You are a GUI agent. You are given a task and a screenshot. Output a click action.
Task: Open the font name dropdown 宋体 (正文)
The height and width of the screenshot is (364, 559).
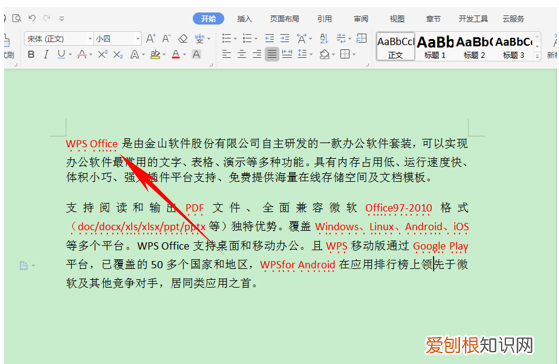pyautogui.click(x=59, y=39)
